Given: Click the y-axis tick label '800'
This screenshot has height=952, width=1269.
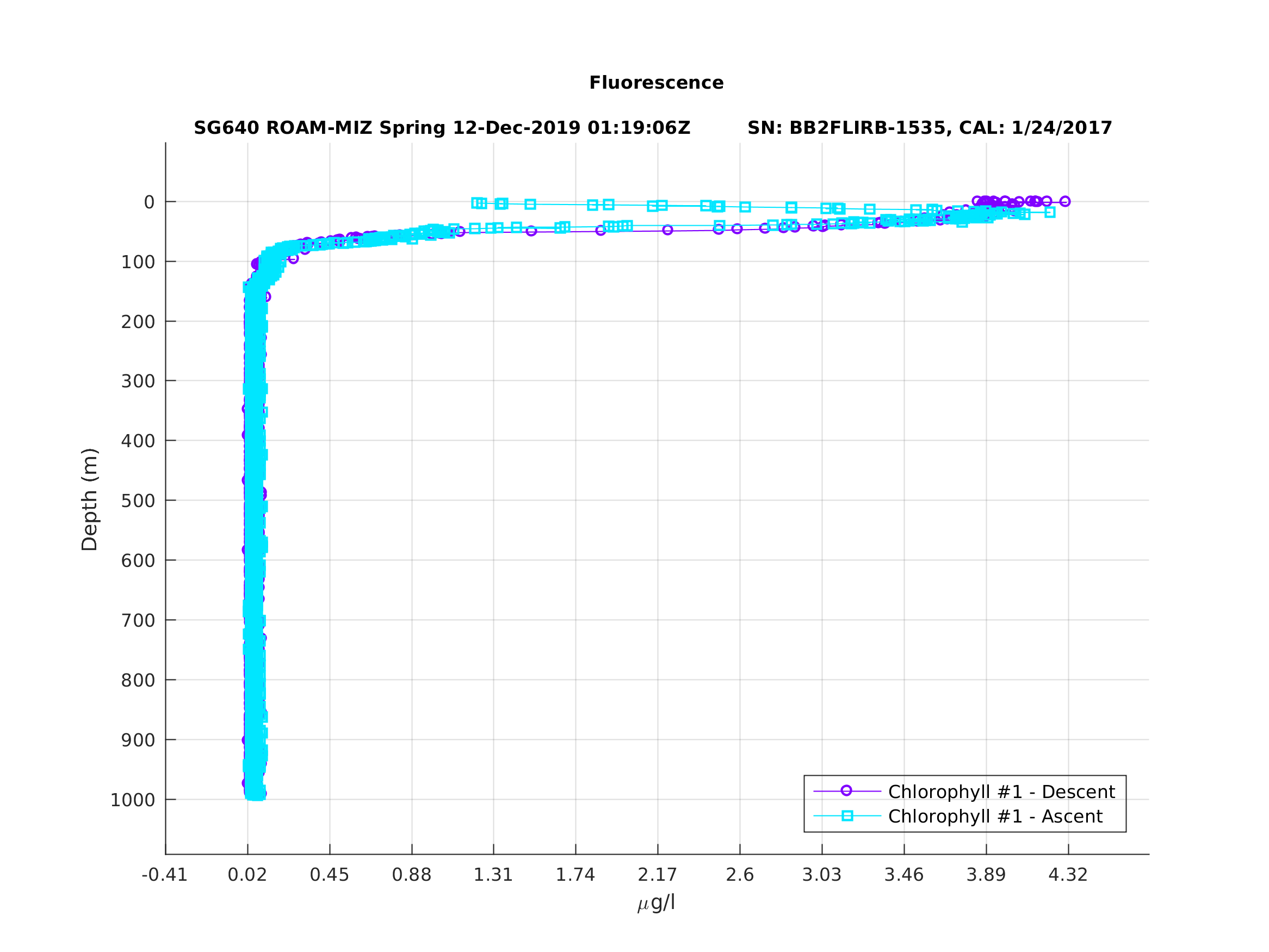Looking at the screenshot, I should point(138,681).
